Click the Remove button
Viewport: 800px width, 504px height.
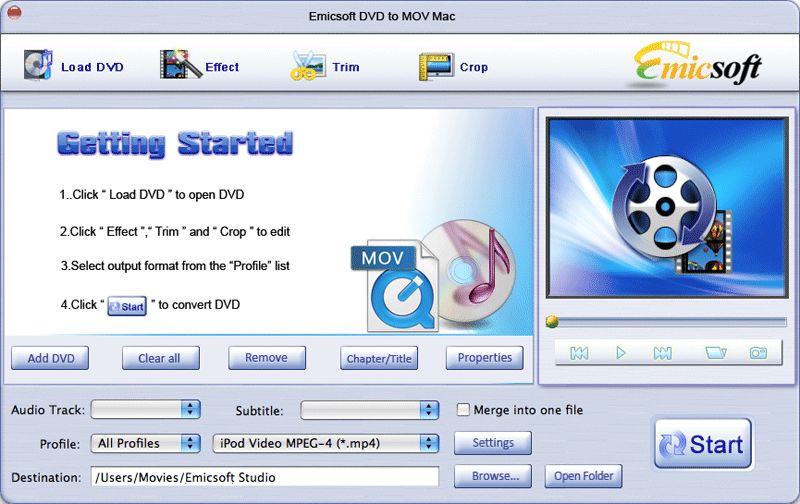coord(267,358)
